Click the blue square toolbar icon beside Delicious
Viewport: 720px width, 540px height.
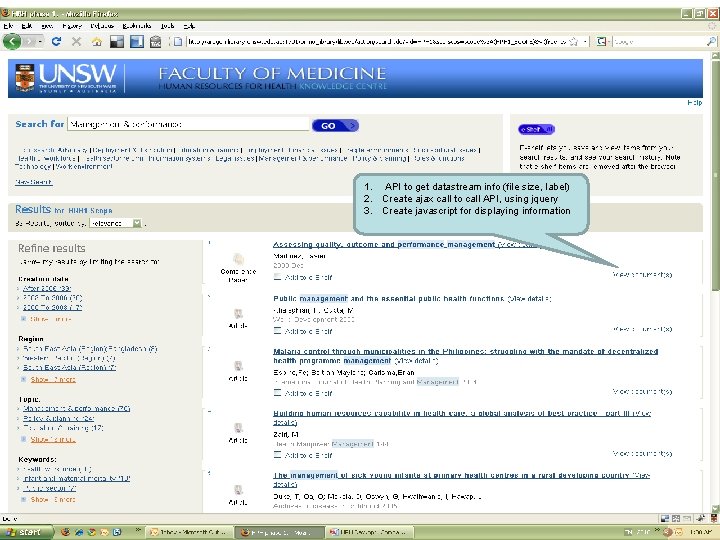click(x=136, y=42)
